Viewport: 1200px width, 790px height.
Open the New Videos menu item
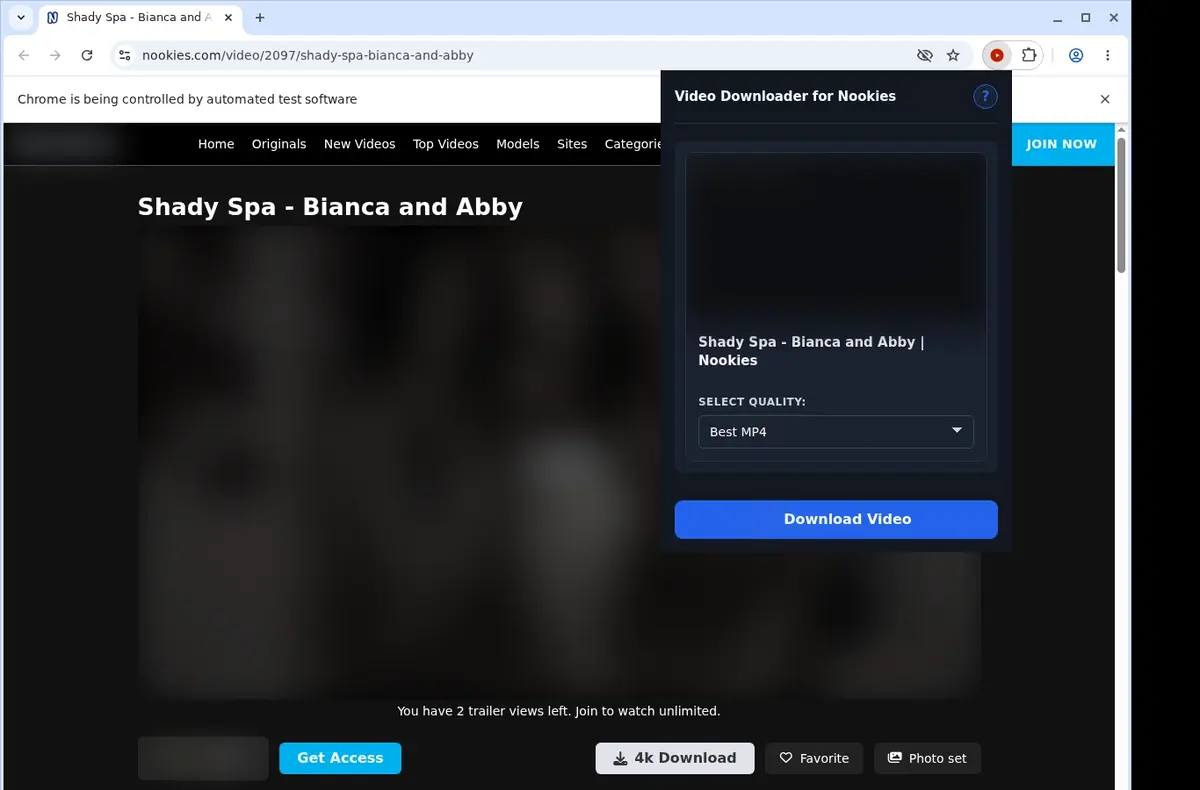tap(360, 144)
